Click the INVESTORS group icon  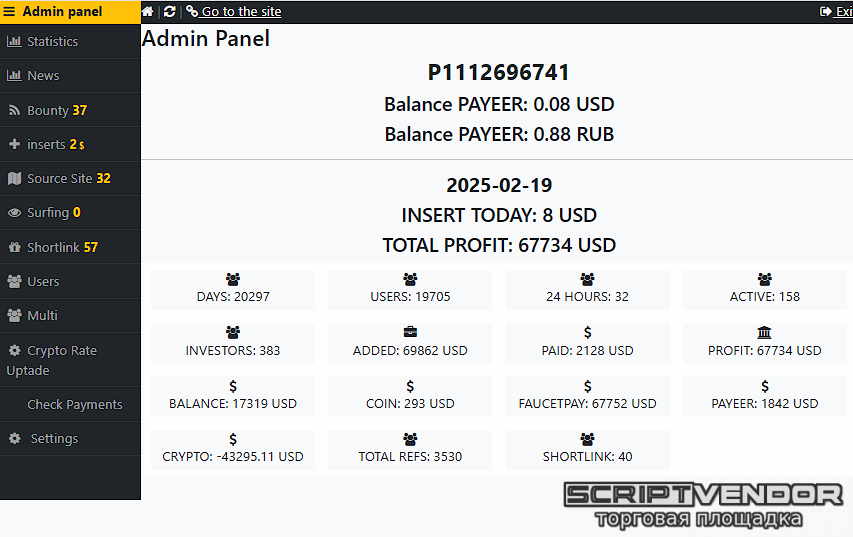233,332
